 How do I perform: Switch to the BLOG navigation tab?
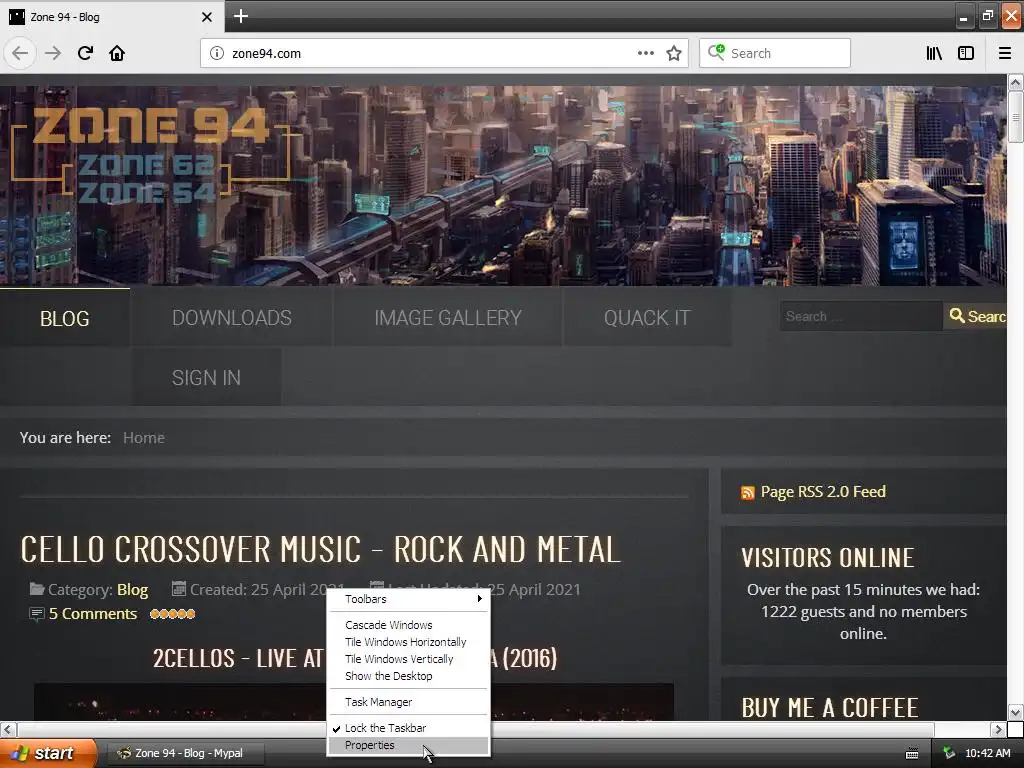[65, 318]
